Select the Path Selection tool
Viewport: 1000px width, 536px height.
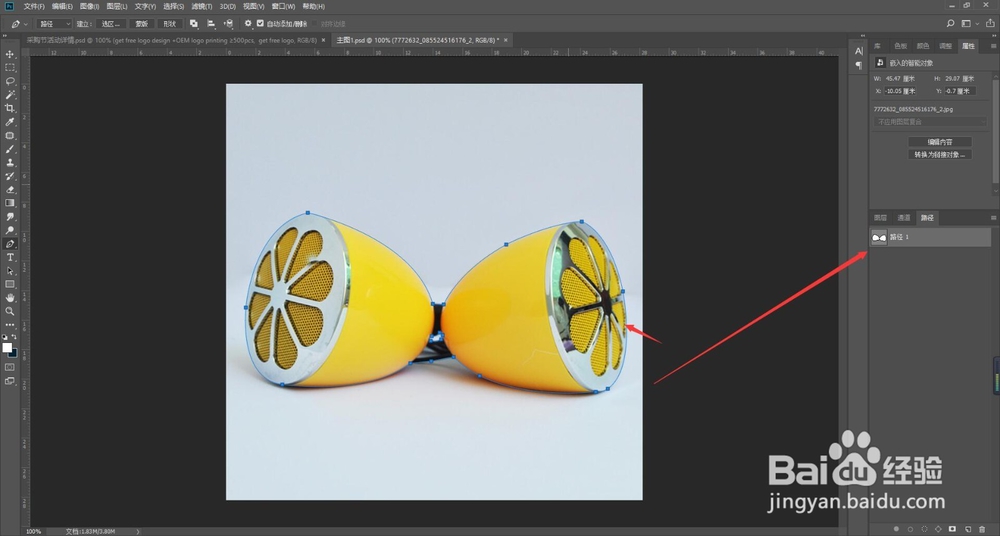(x=10, y=271)
